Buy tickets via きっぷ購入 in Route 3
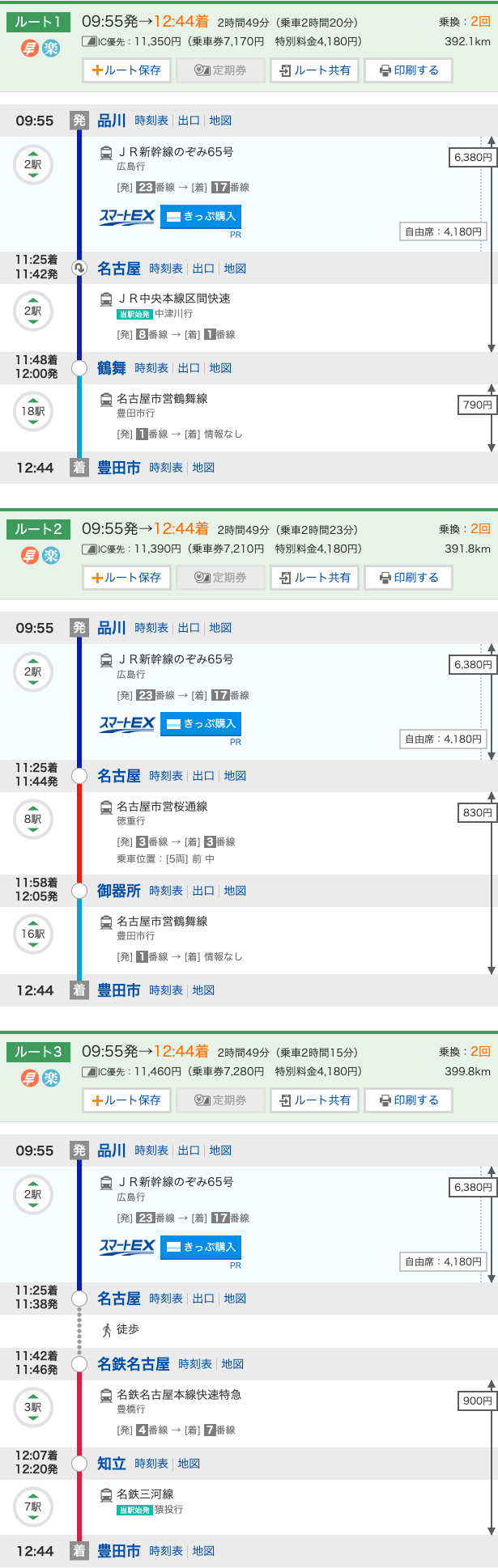 click(x=201, y=1247)
